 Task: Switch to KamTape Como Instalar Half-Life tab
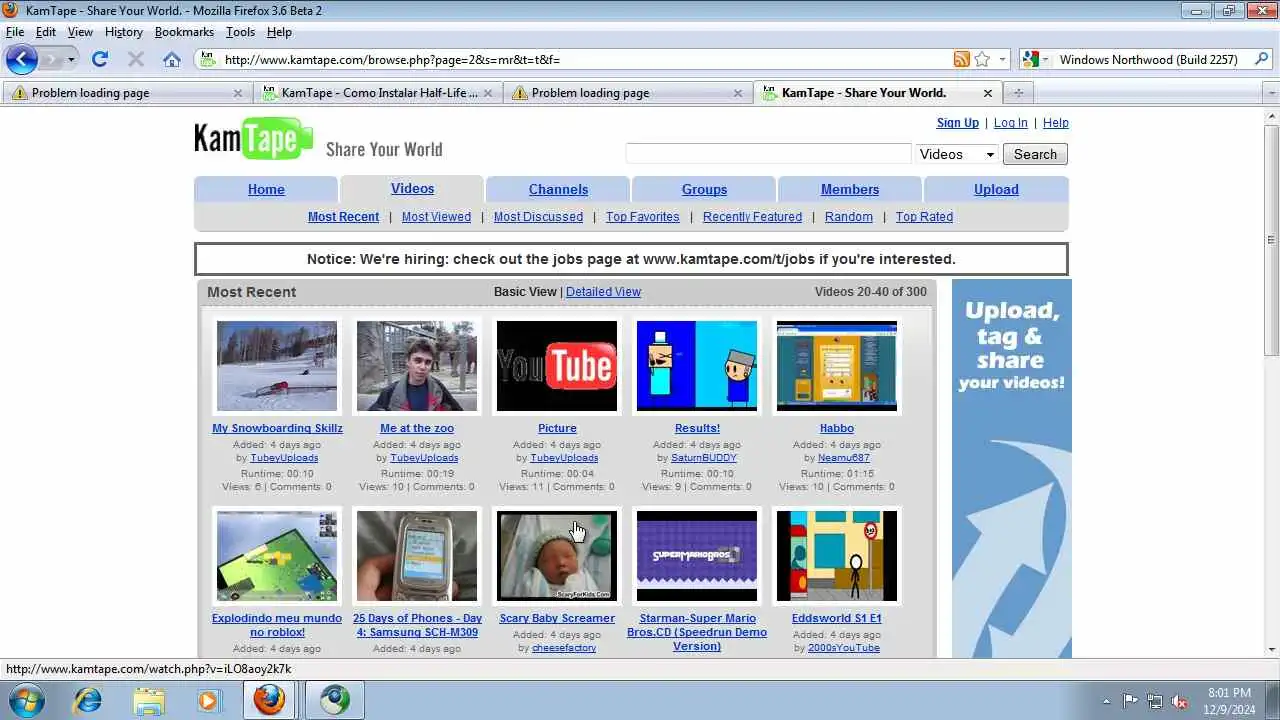point(378,93)
